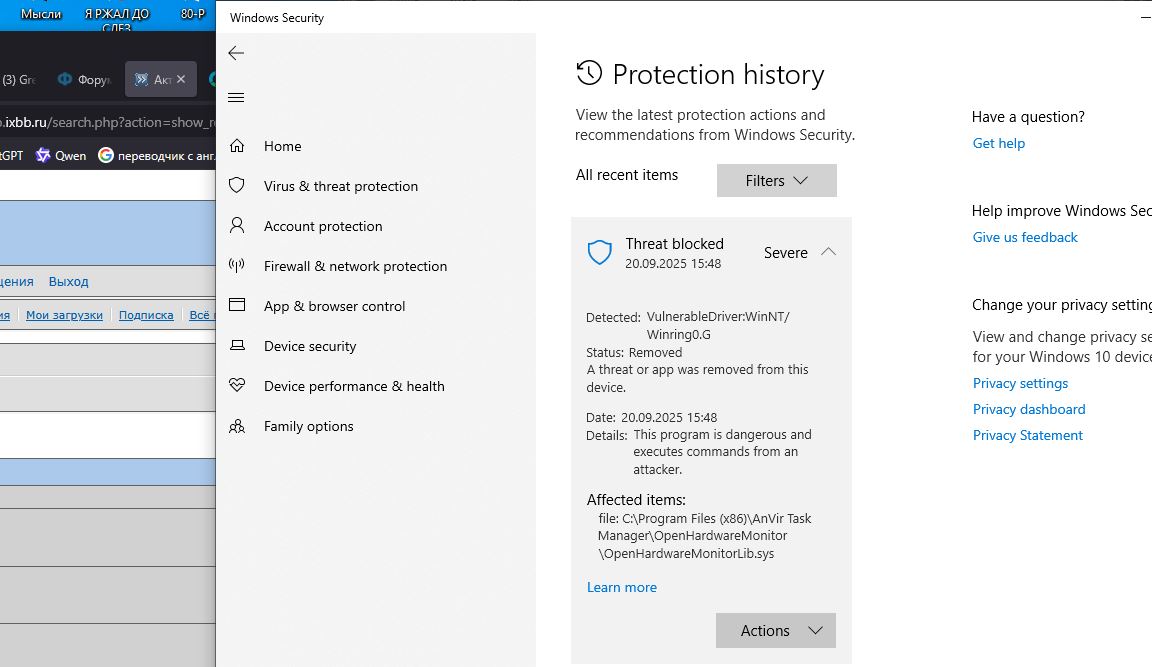The image size is (1152, 667).
Task: Click the Family options people icon
Action: point(237,426)
